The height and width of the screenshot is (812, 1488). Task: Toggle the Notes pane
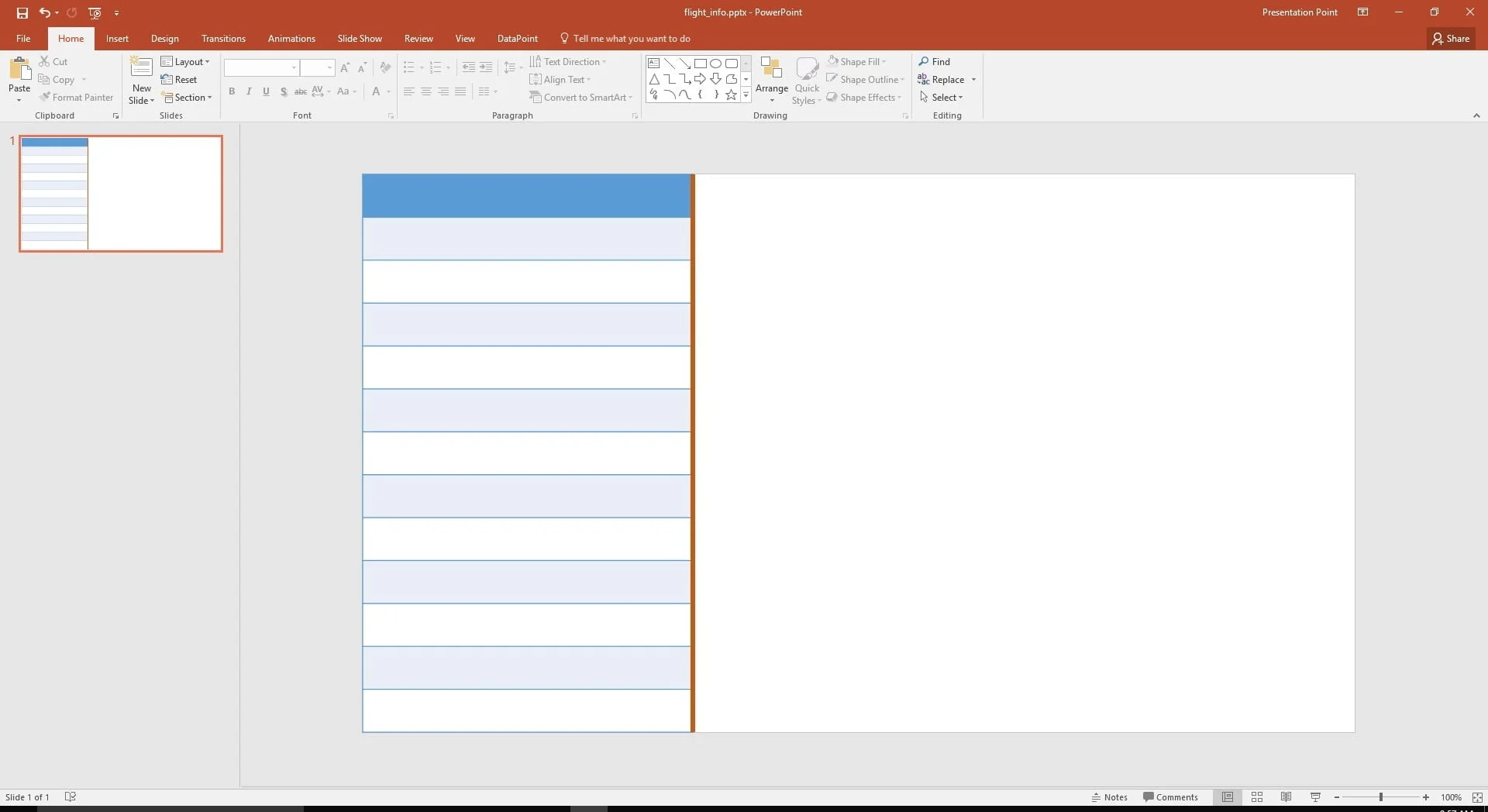[x=1109, y=797]
